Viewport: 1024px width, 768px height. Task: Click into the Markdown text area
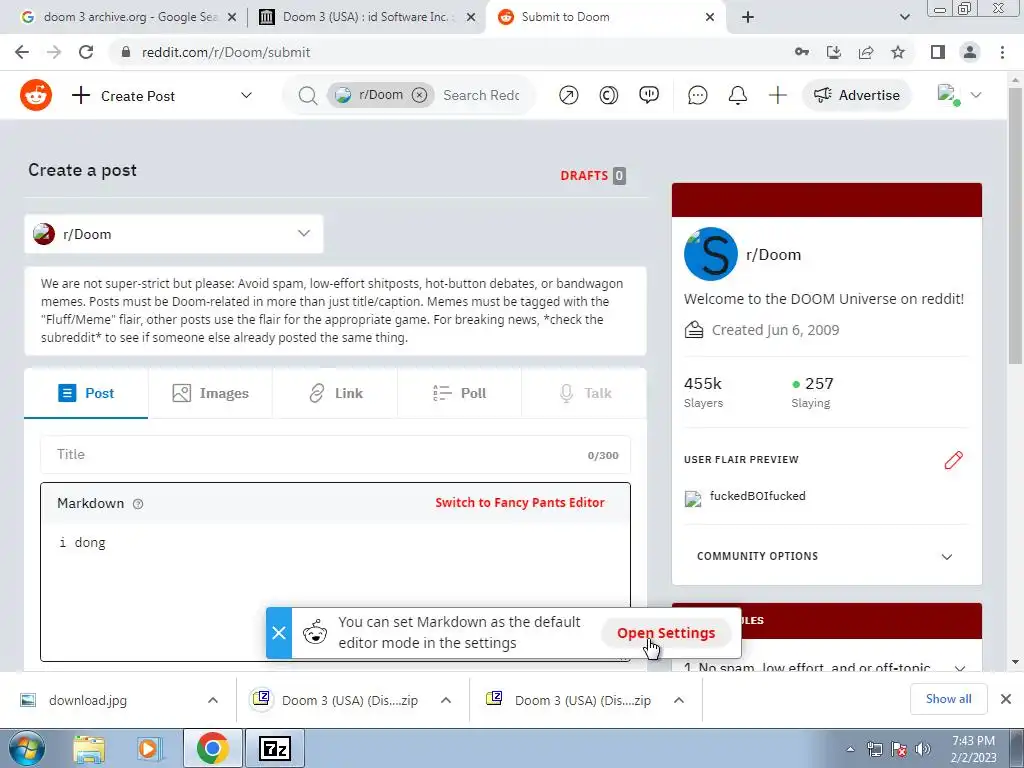(x=336, y=591)
